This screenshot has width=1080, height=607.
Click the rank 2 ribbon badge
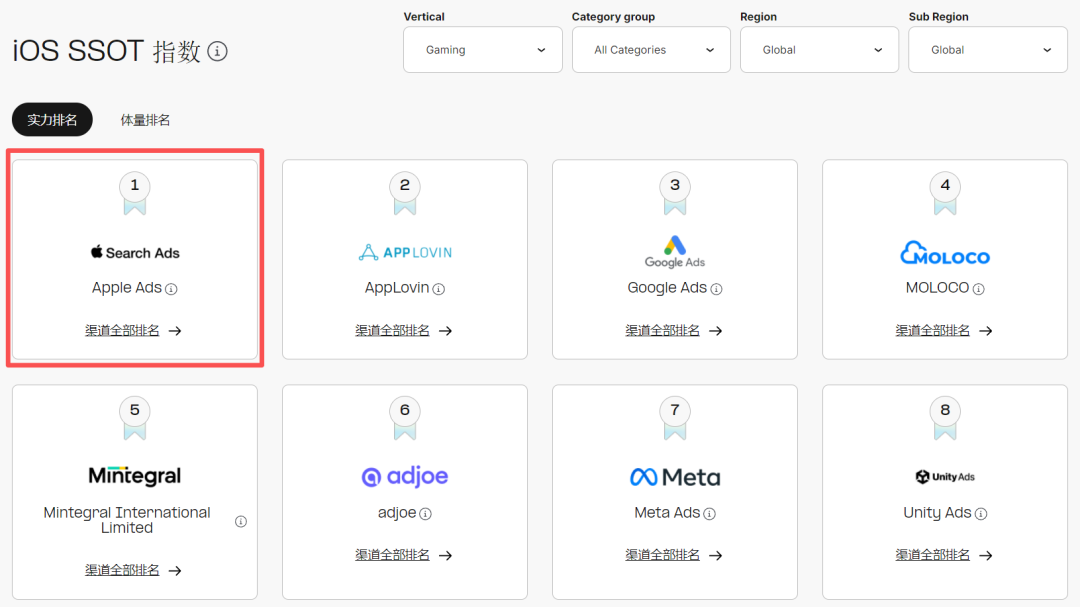pos(405,194)
